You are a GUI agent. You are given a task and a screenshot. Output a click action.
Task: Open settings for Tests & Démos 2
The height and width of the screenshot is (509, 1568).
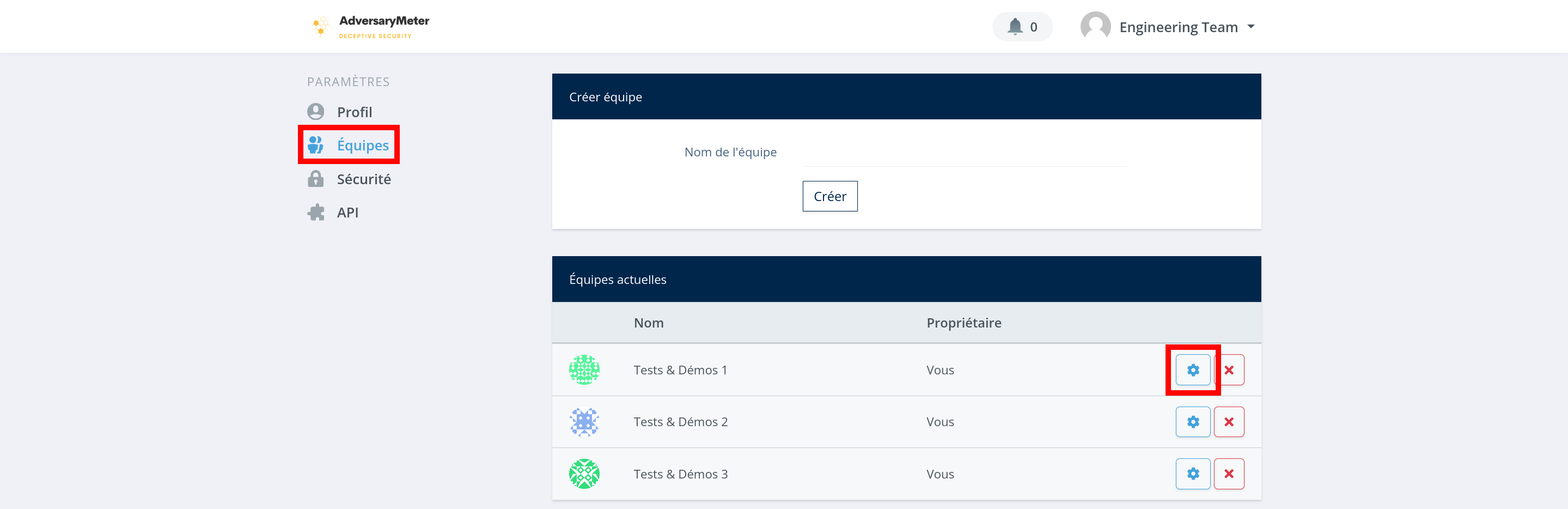1192,421
